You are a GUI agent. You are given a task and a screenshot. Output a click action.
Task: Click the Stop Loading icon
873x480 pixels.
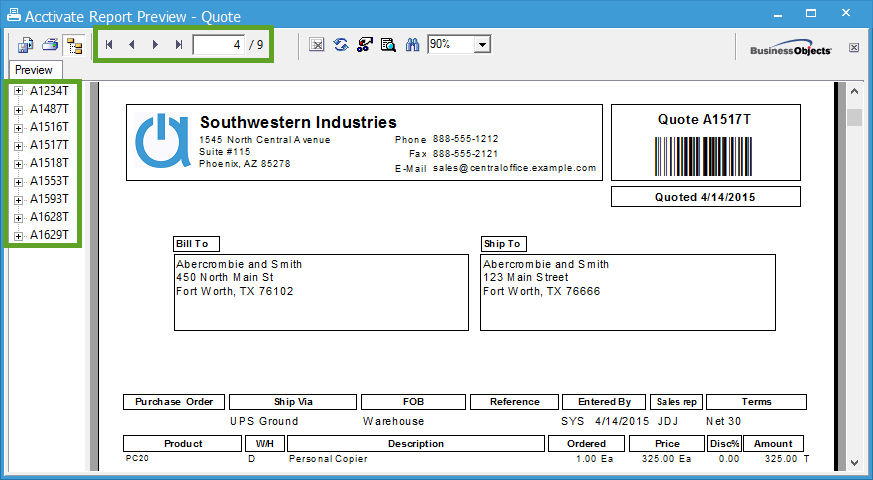point(316,45)
